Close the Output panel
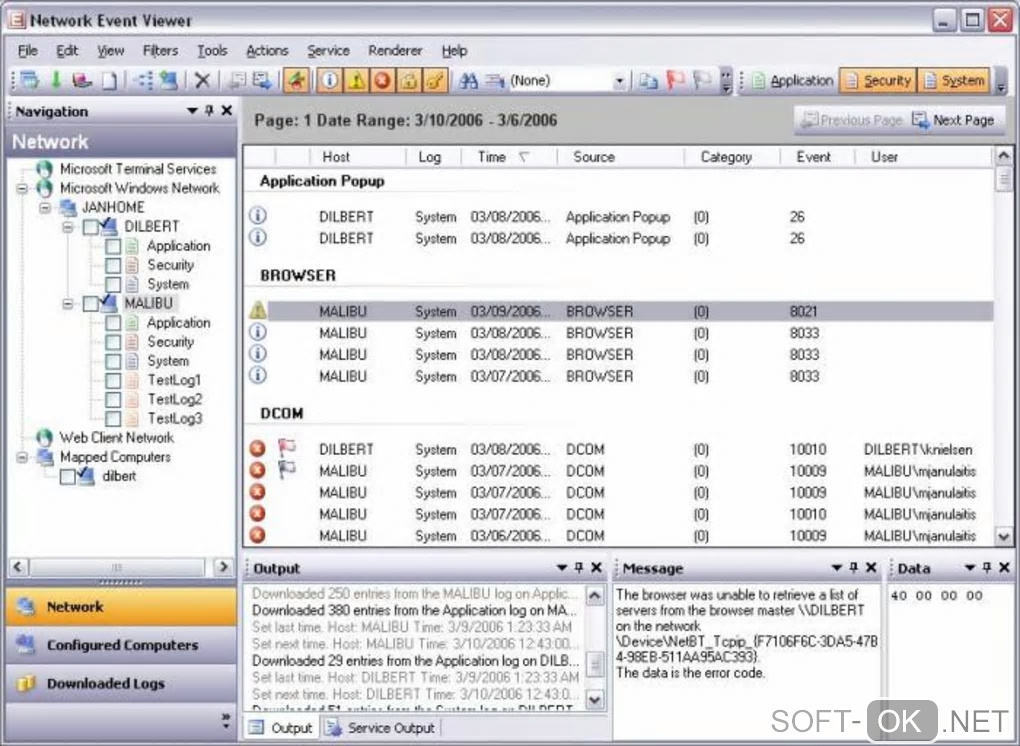 click(596, 568)
